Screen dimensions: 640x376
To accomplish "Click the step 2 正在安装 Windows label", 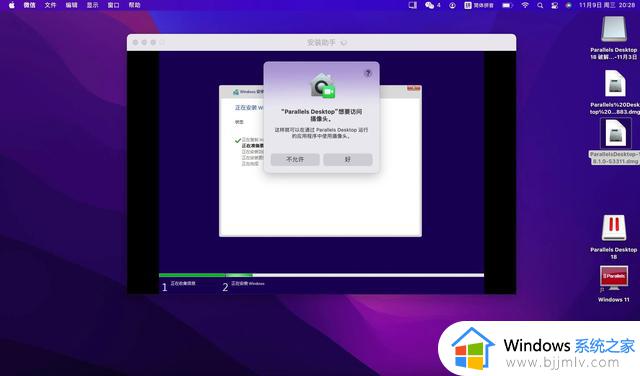I will (248, 283).
